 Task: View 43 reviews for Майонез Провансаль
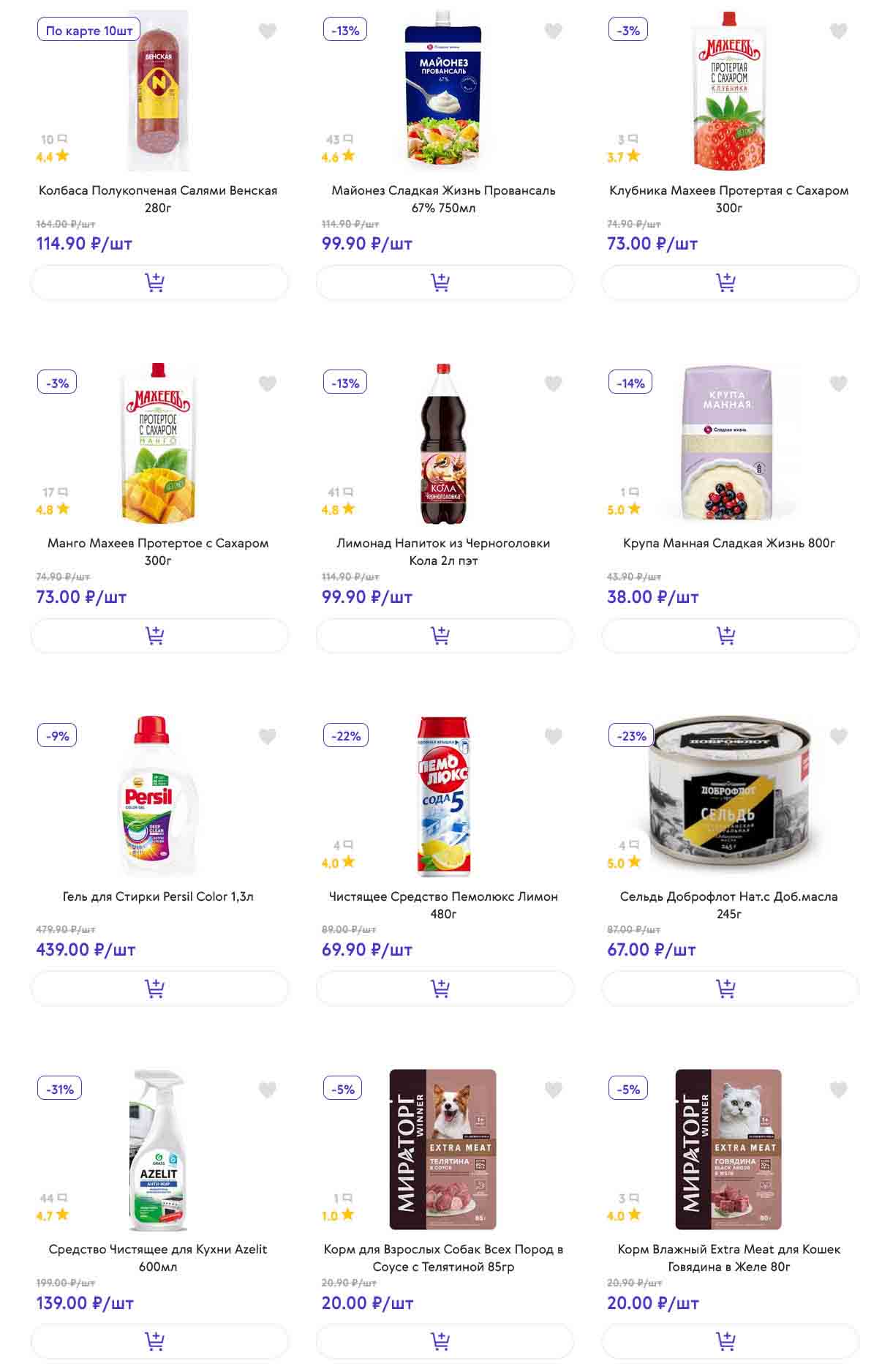(x=339, y=139)
